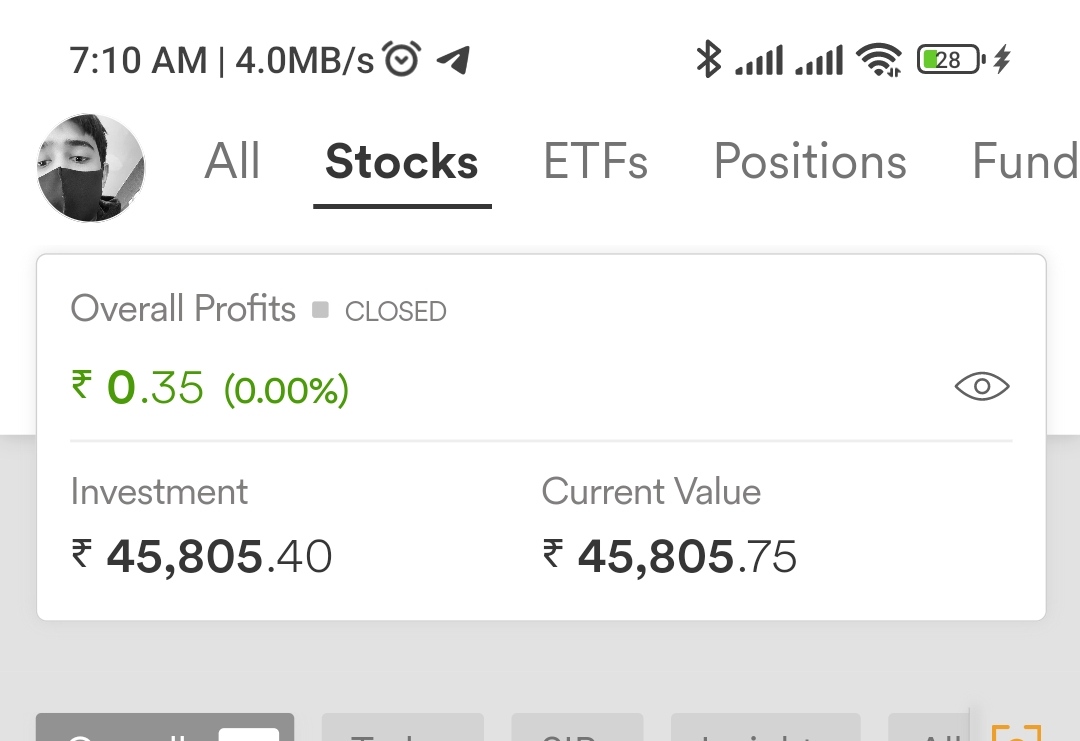Tap the first cellular signal icon

coord(759,60)
